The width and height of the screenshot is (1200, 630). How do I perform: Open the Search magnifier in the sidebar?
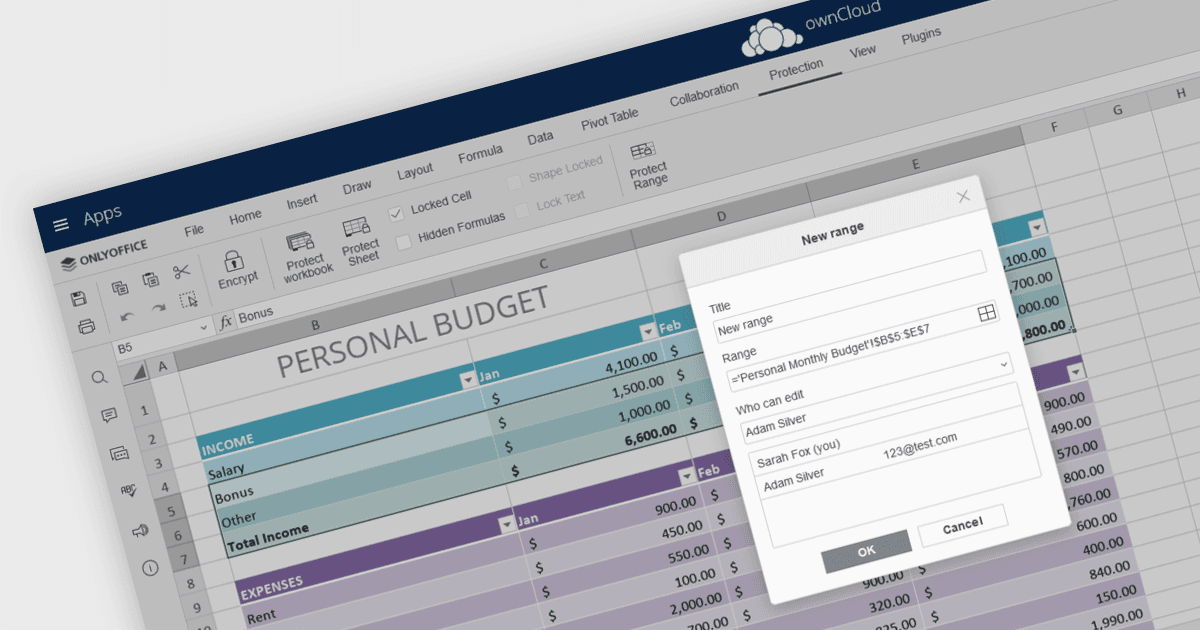click(x=99, y=377)
